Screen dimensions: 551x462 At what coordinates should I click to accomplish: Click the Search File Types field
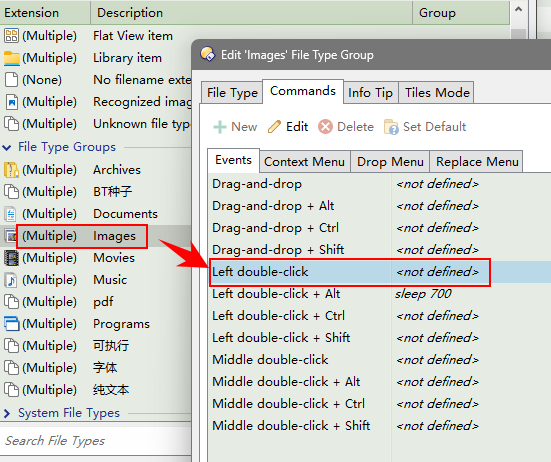[96, 441]
